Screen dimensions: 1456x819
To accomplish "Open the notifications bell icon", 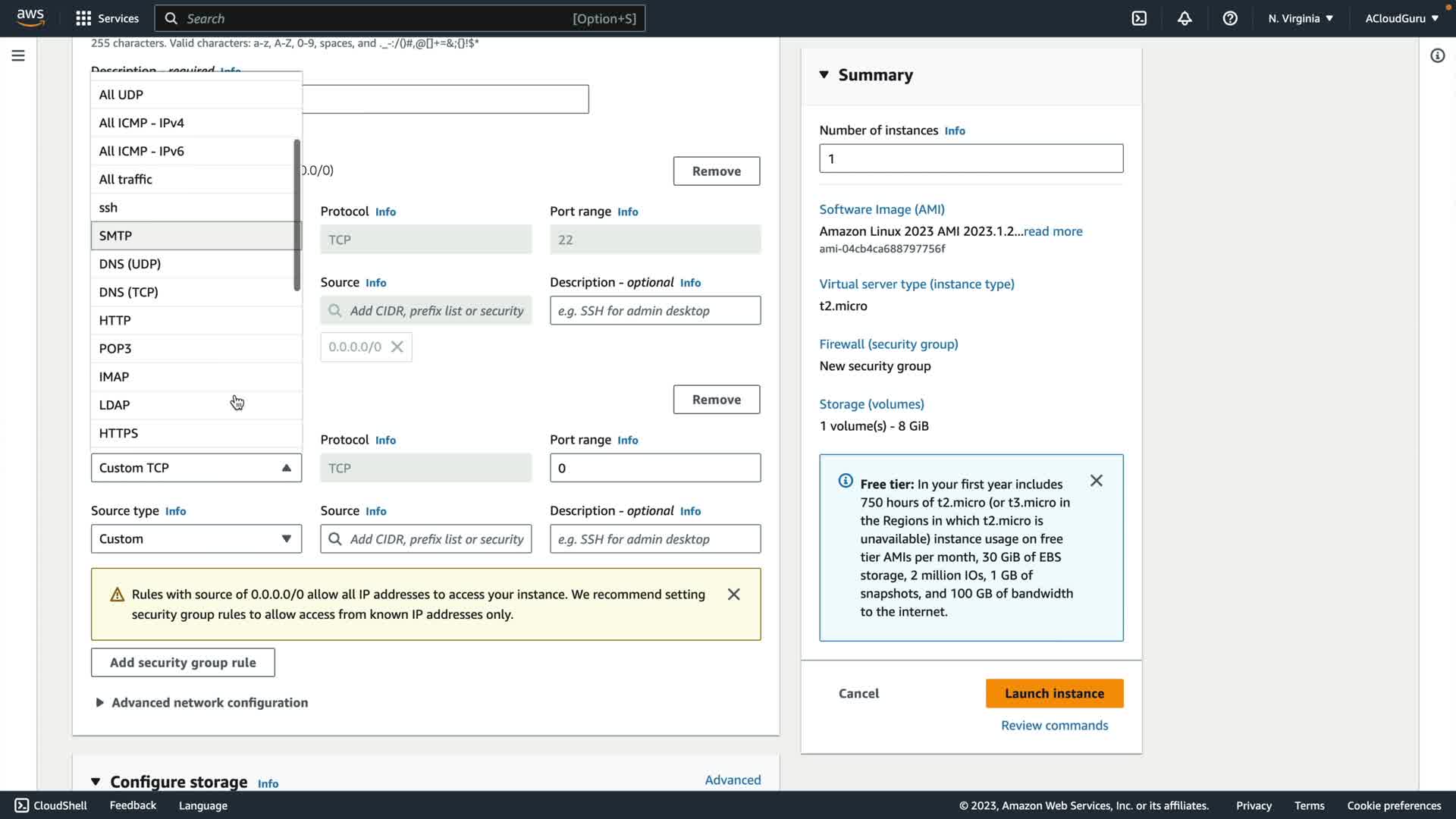I will point(1185,18).
